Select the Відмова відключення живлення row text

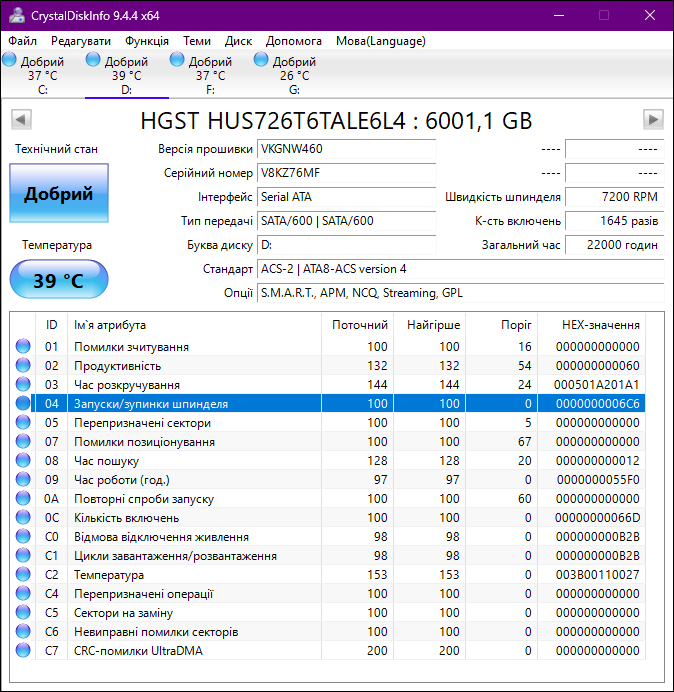(162, 537)
